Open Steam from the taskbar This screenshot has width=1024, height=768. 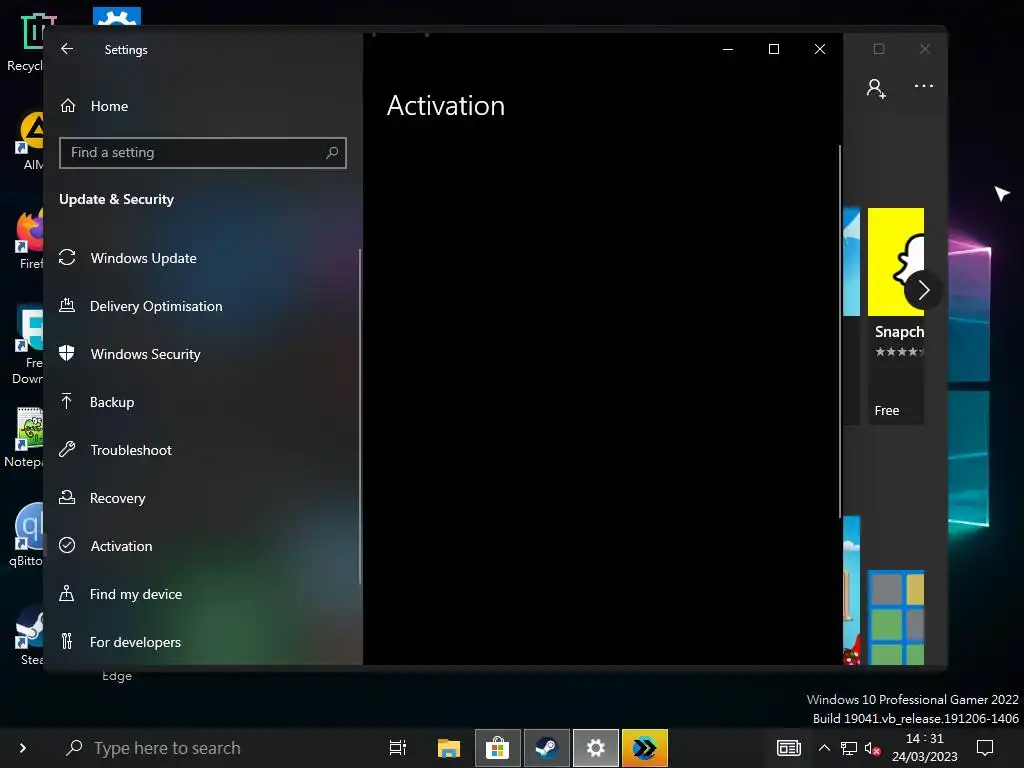(547, 748)
